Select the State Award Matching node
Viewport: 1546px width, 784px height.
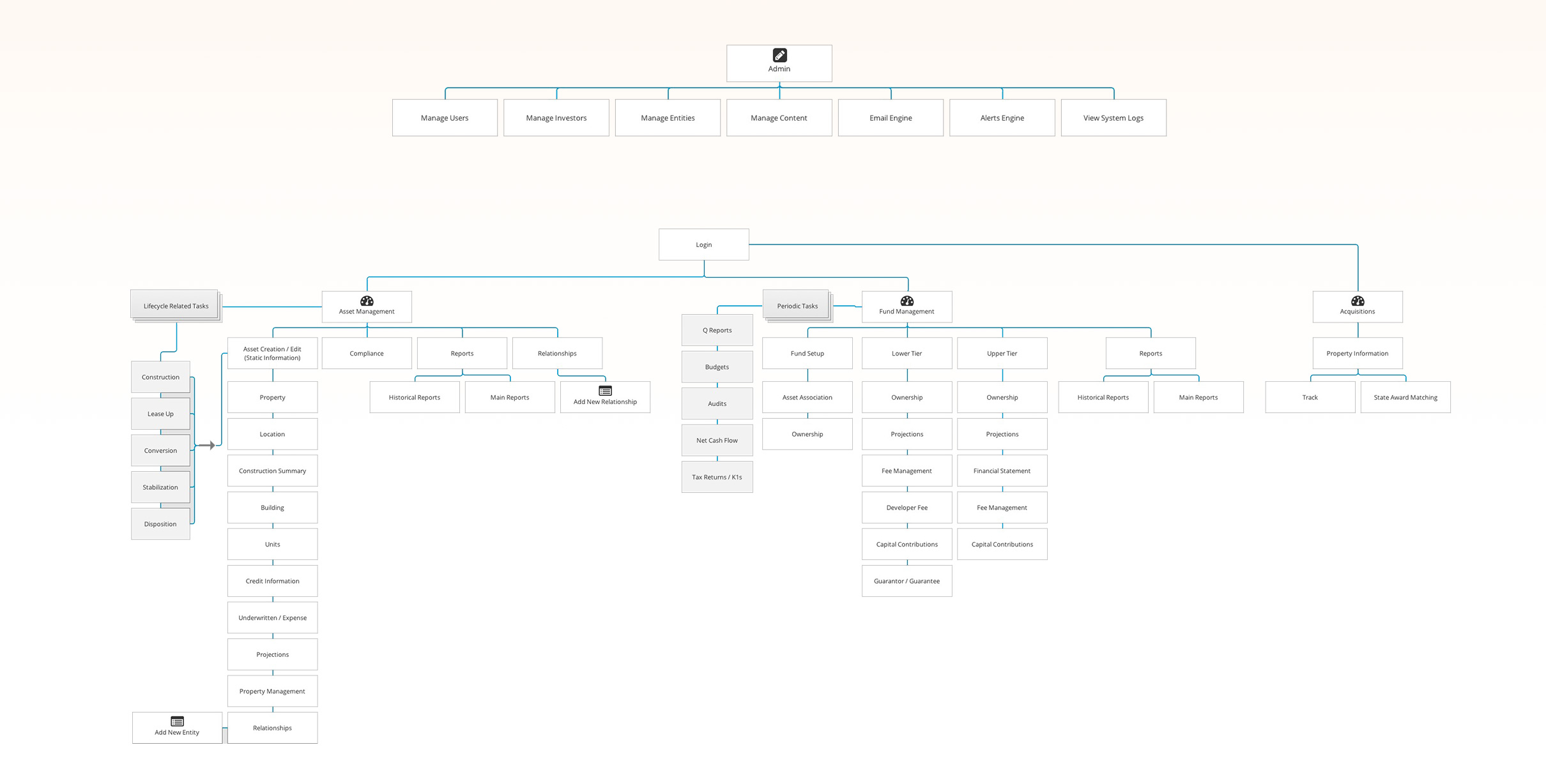1405,396
